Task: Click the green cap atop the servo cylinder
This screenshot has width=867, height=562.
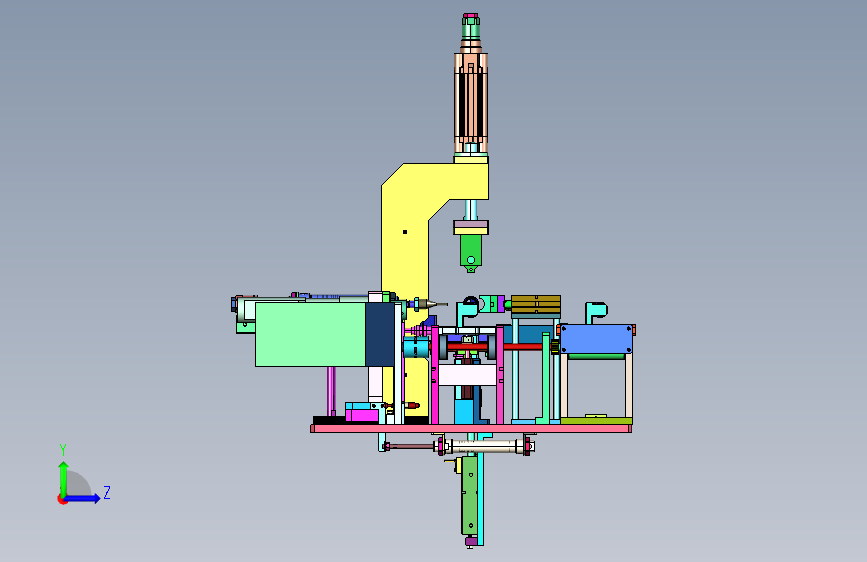Action: 471,27
